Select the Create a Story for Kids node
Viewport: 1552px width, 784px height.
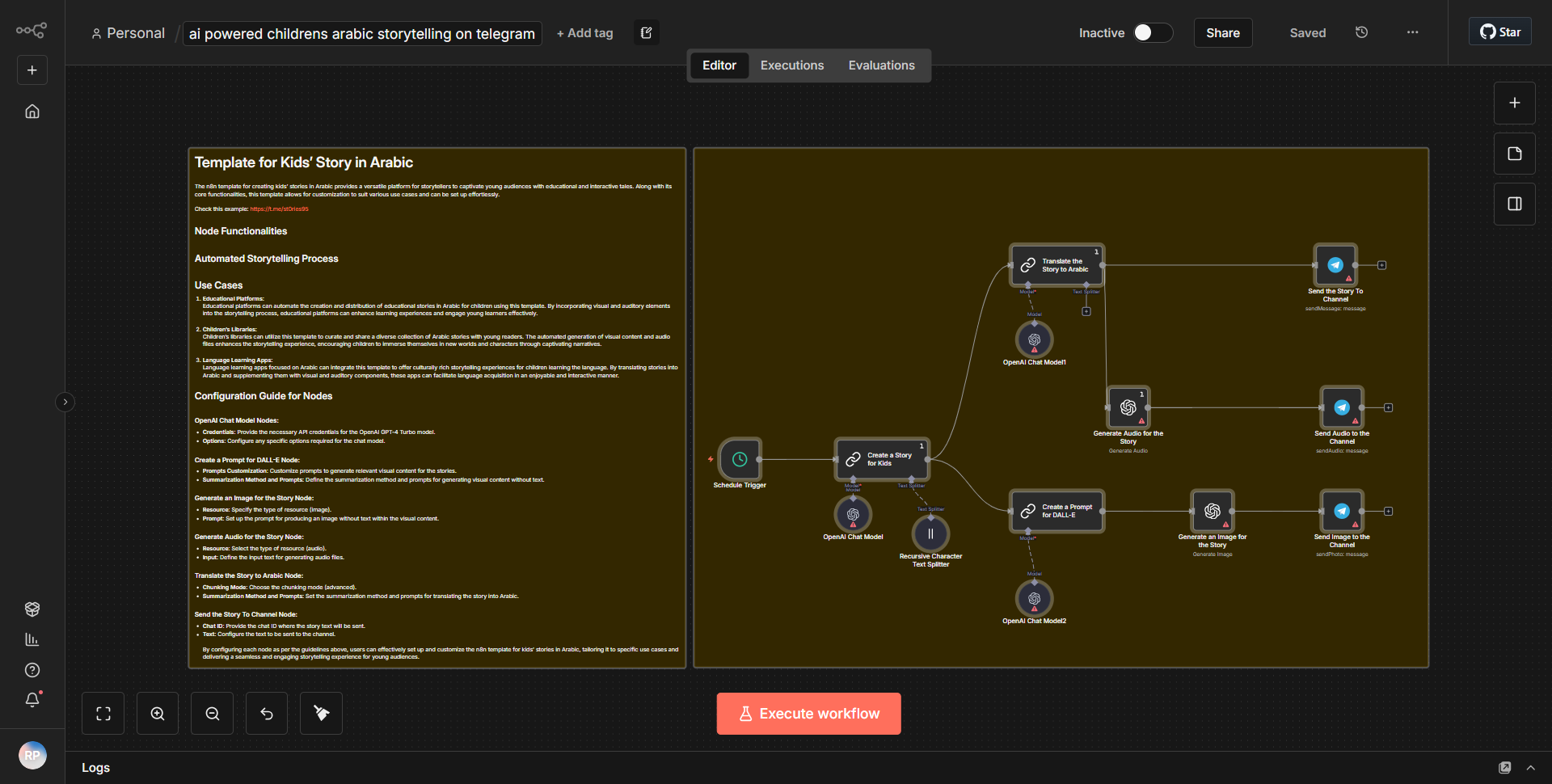pos(882,459)
